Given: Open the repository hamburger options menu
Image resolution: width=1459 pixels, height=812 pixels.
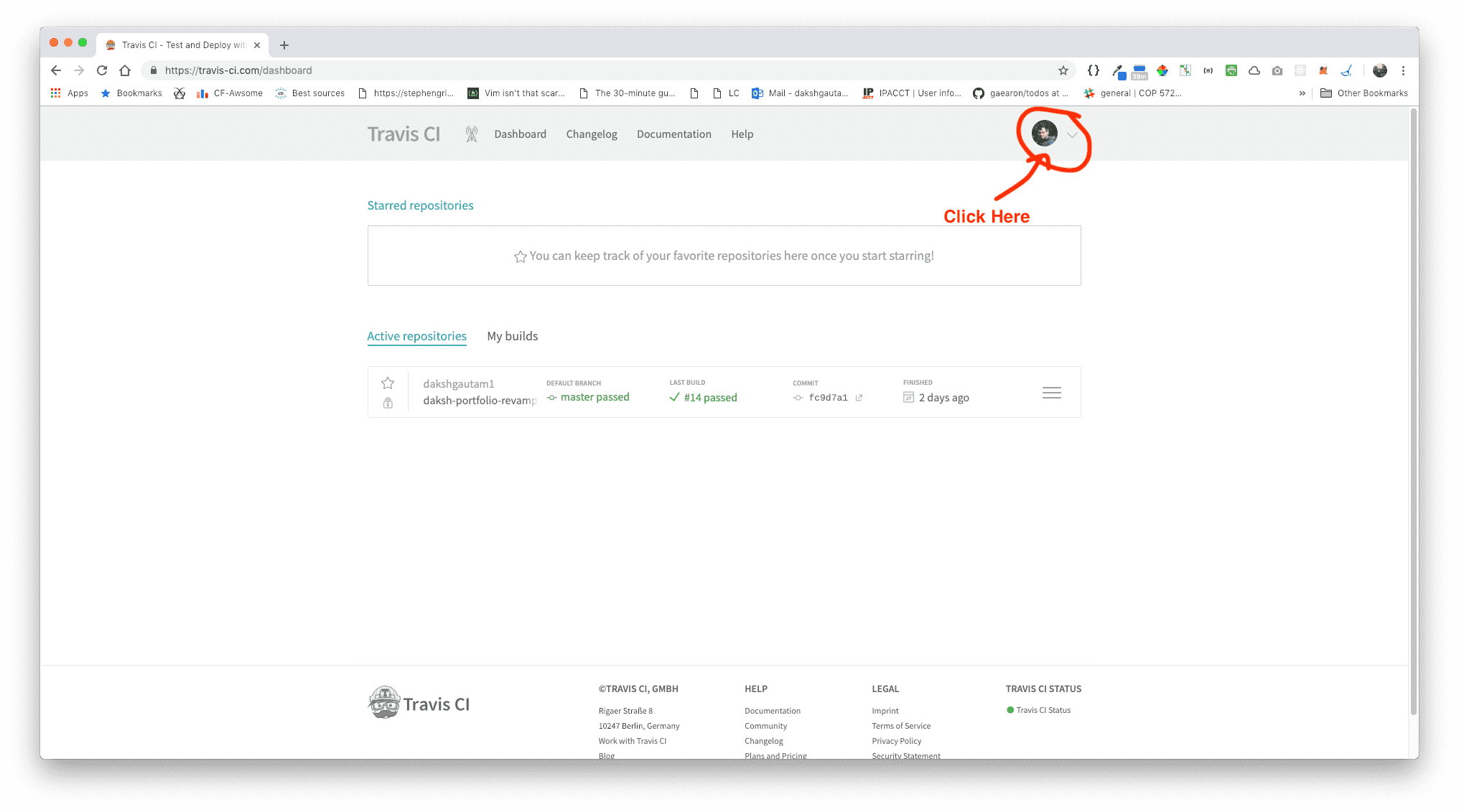Looking at the screenshot, I should pyautogui.click(x=1051, y=393).
